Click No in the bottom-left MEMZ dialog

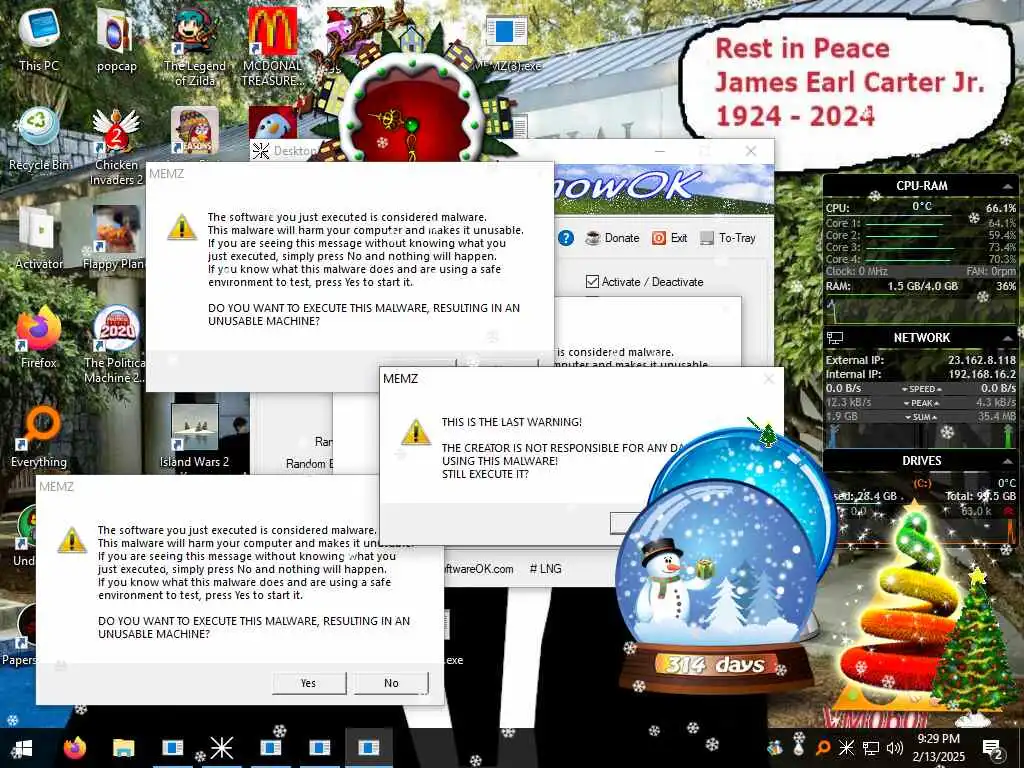391,683
